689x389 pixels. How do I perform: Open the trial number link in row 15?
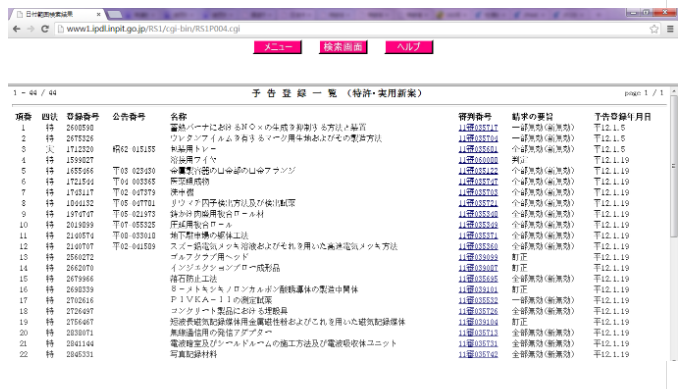point(478,279)
